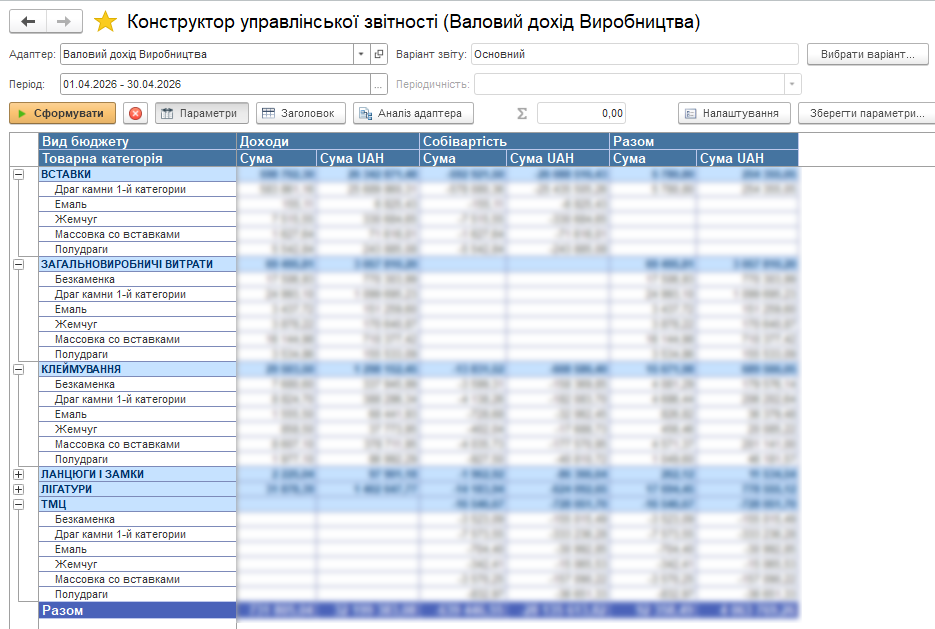Select Емаль under ВСТАВКИ
The image size is (935, 629).
(137, 204)
